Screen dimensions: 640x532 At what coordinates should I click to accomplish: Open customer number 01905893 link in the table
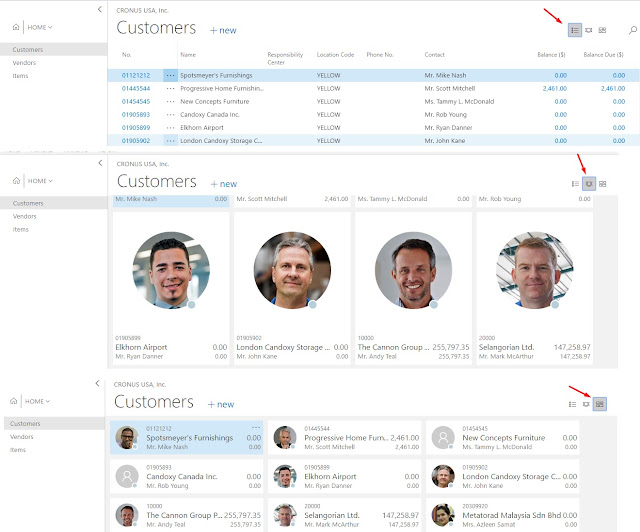click(x=136, y=115)
